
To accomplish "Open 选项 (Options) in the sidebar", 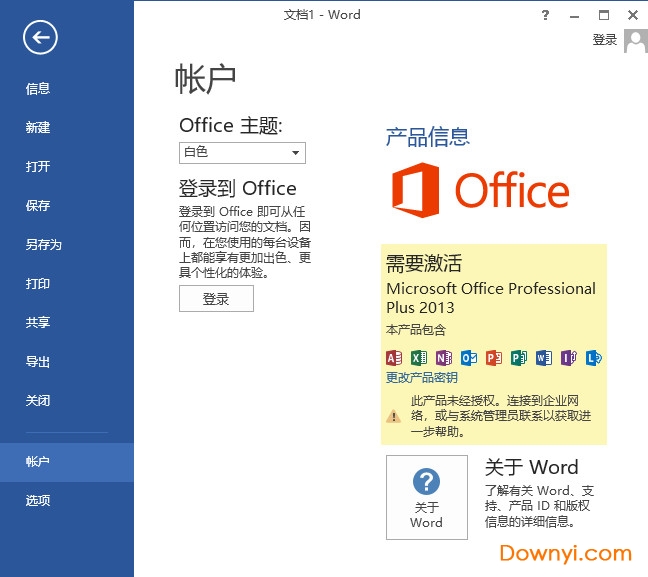I will [38, 501].
